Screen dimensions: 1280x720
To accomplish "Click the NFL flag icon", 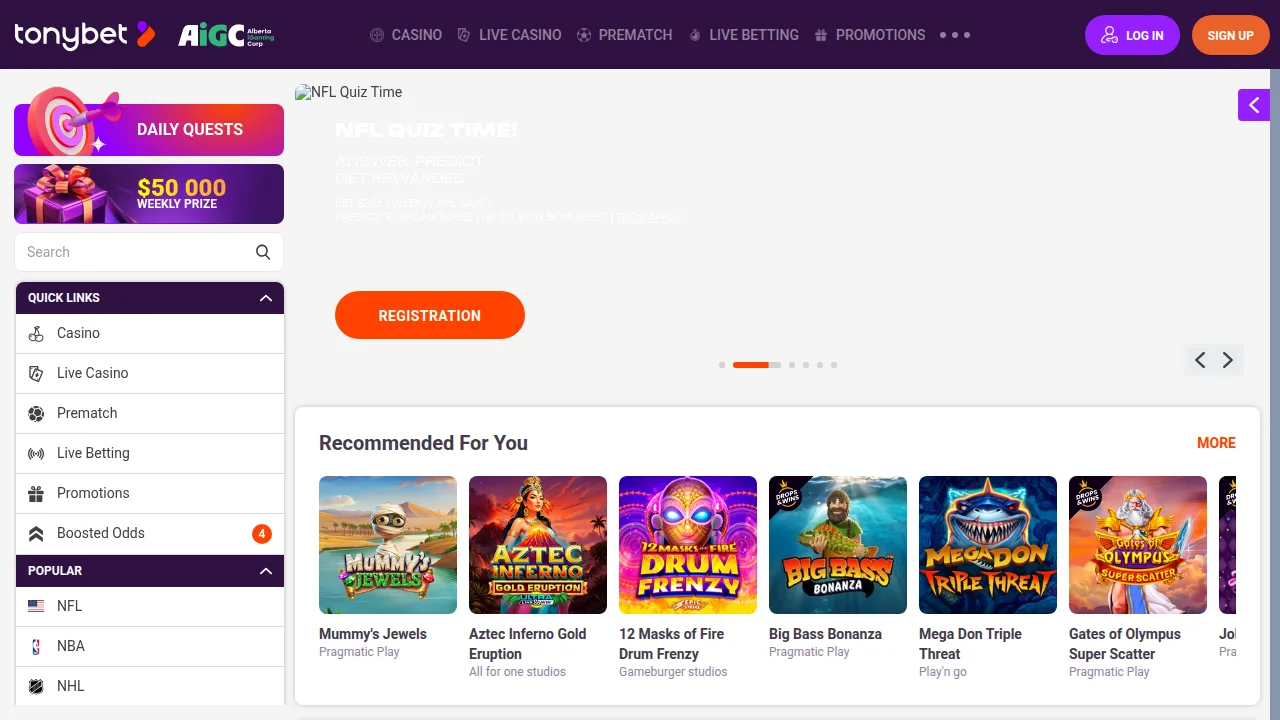I will 36,606.
